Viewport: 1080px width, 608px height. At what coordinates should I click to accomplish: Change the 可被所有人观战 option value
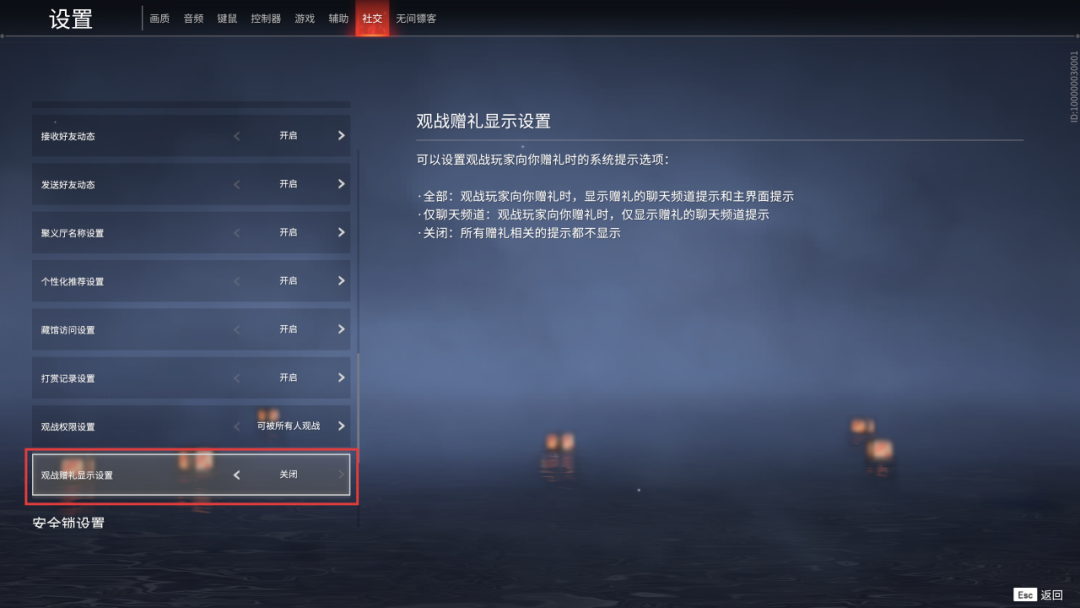(x=289, y=426)
